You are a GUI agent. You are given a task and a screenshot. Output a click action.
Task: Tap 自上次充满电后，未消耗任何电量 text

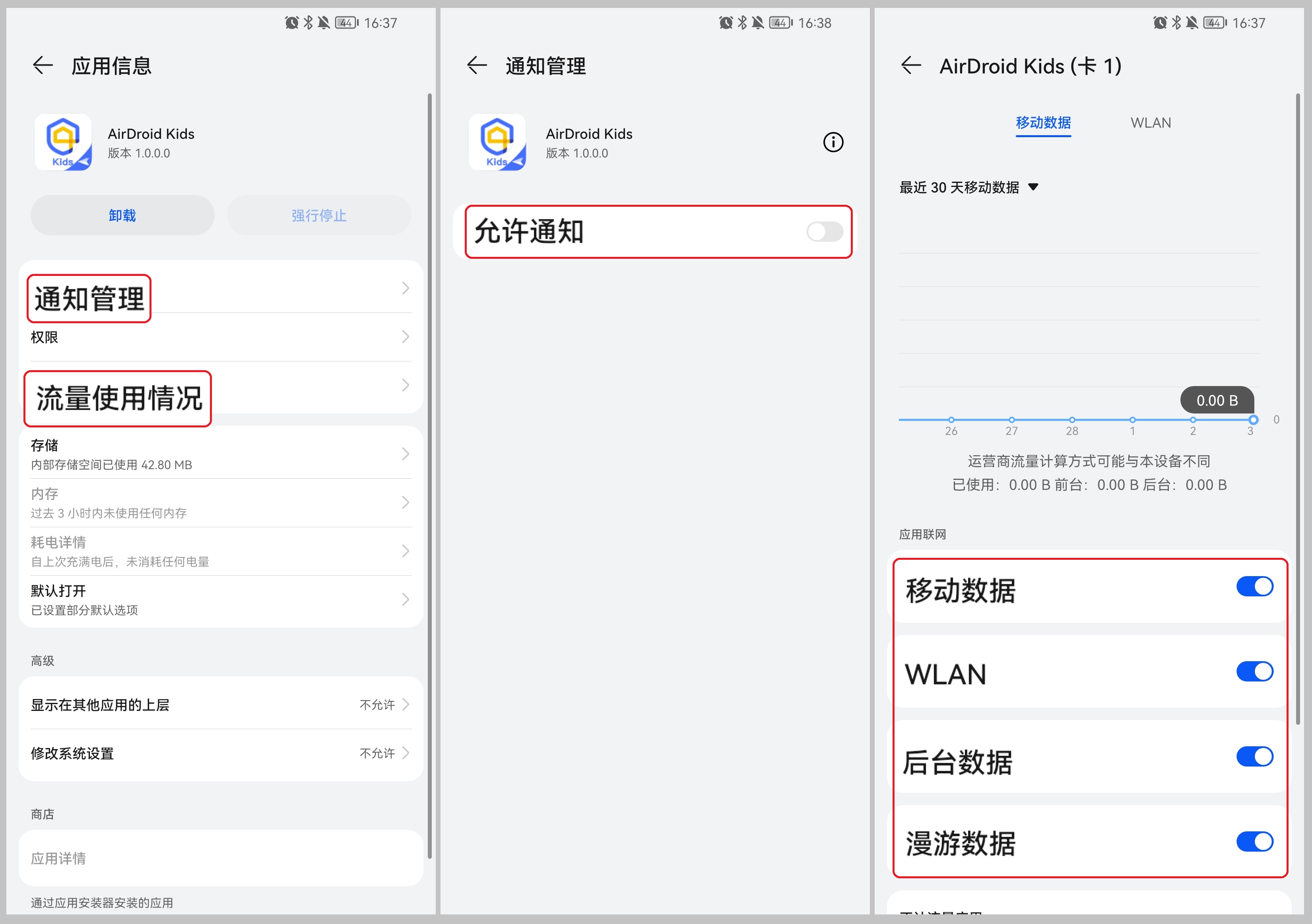click(x=120, y=562)
